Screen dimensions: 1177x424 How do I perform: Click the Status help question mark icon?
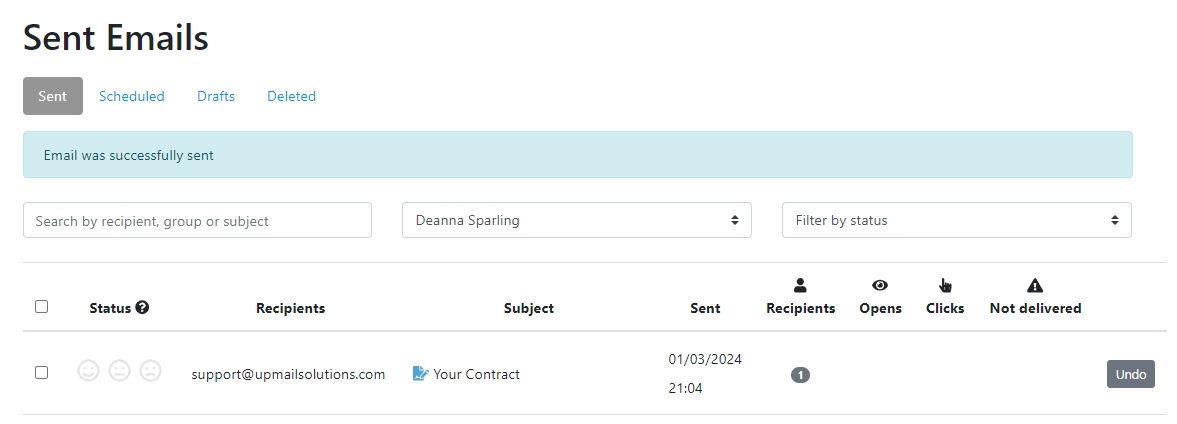[x=142, y=308]
